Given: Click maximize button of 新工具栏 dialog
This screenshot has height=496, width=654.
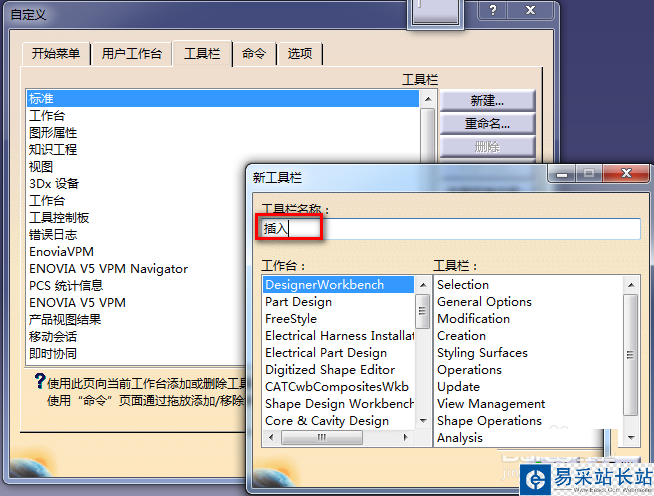Looking at the screenshot, I should click(x=589, y=173).
